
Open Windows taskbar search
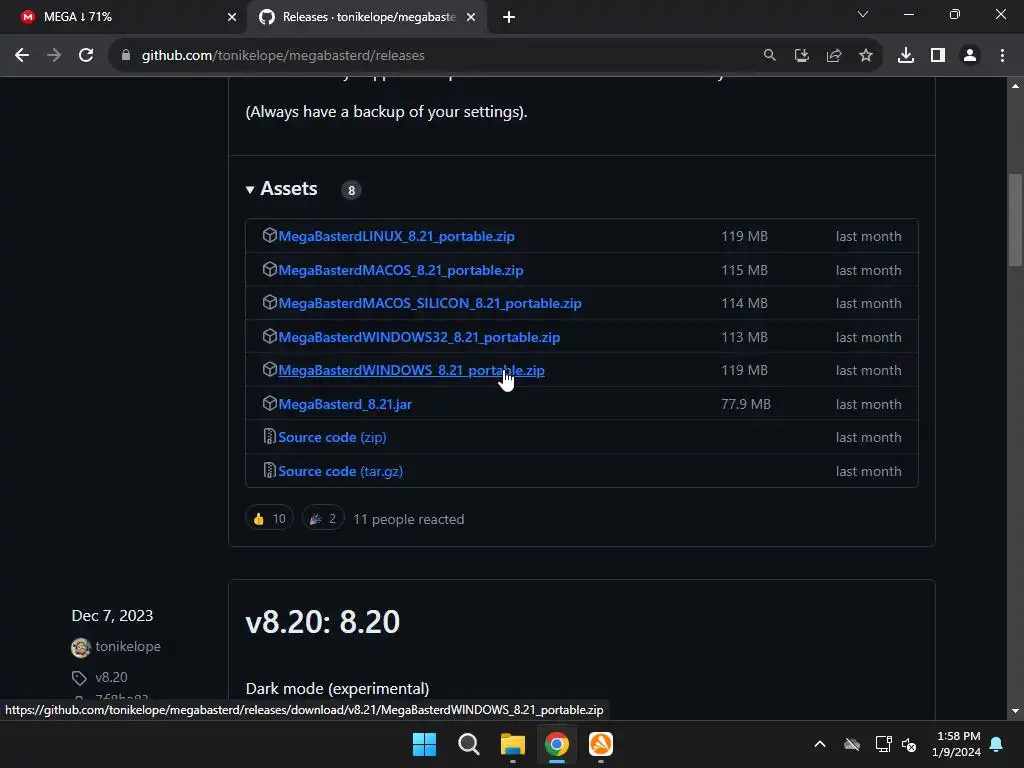(469, 744)
